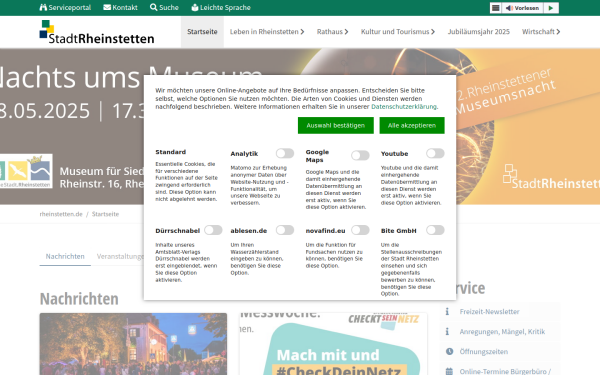The height and width of the screenshot is (375, 600).
Task: Enable the Youtube cookie toggle
Action: tap(435, 153)
